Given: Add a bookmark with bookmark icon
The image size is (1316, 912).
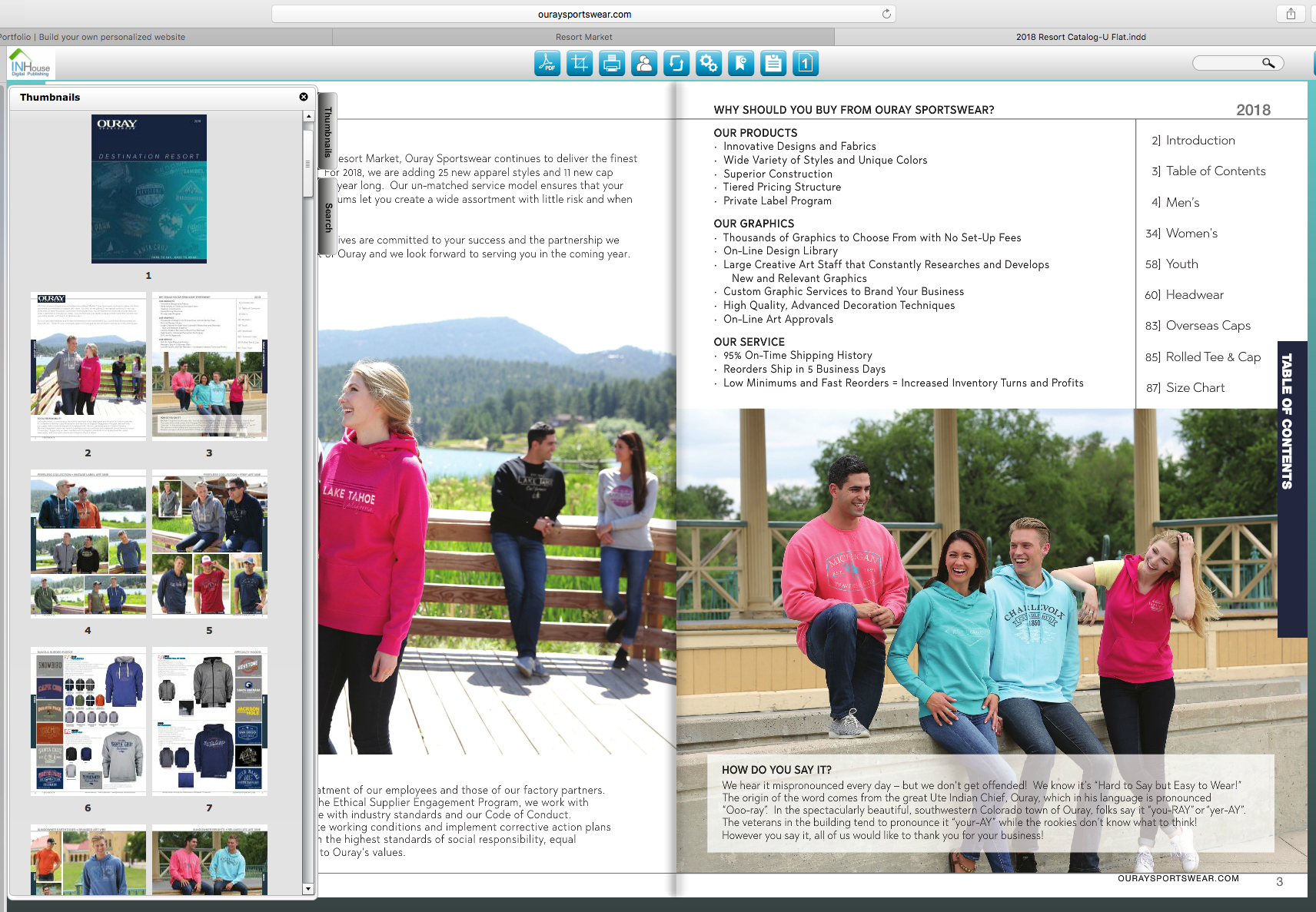Looking at the screenshot, I should pyautogui.click(x=741, y=63).
